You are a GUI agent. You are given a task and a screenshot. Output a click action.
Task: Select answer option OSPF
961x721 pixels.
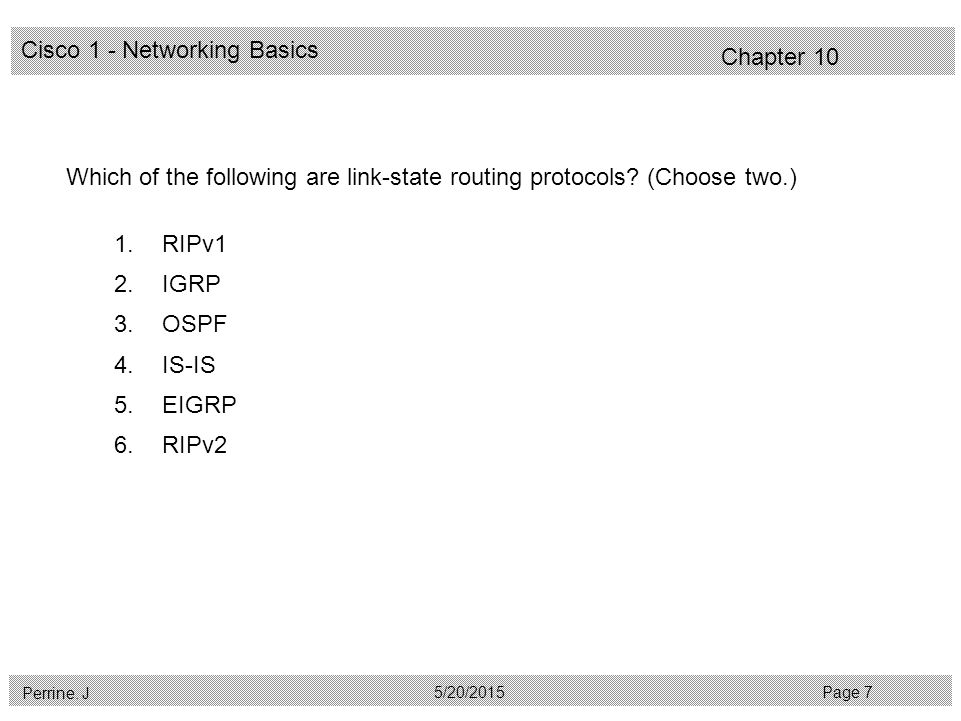tap(194, 324)
